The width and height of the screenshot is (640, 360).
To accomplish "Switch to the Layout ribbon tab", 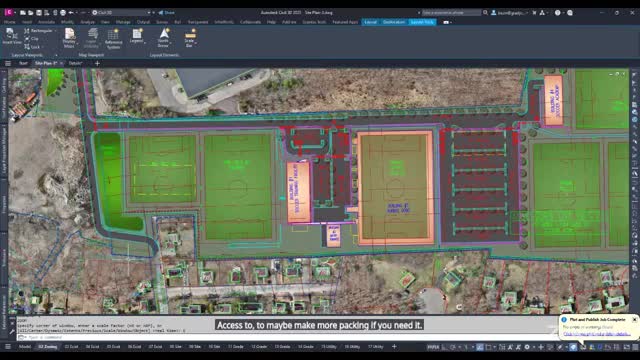I will [x=371, y=22].
